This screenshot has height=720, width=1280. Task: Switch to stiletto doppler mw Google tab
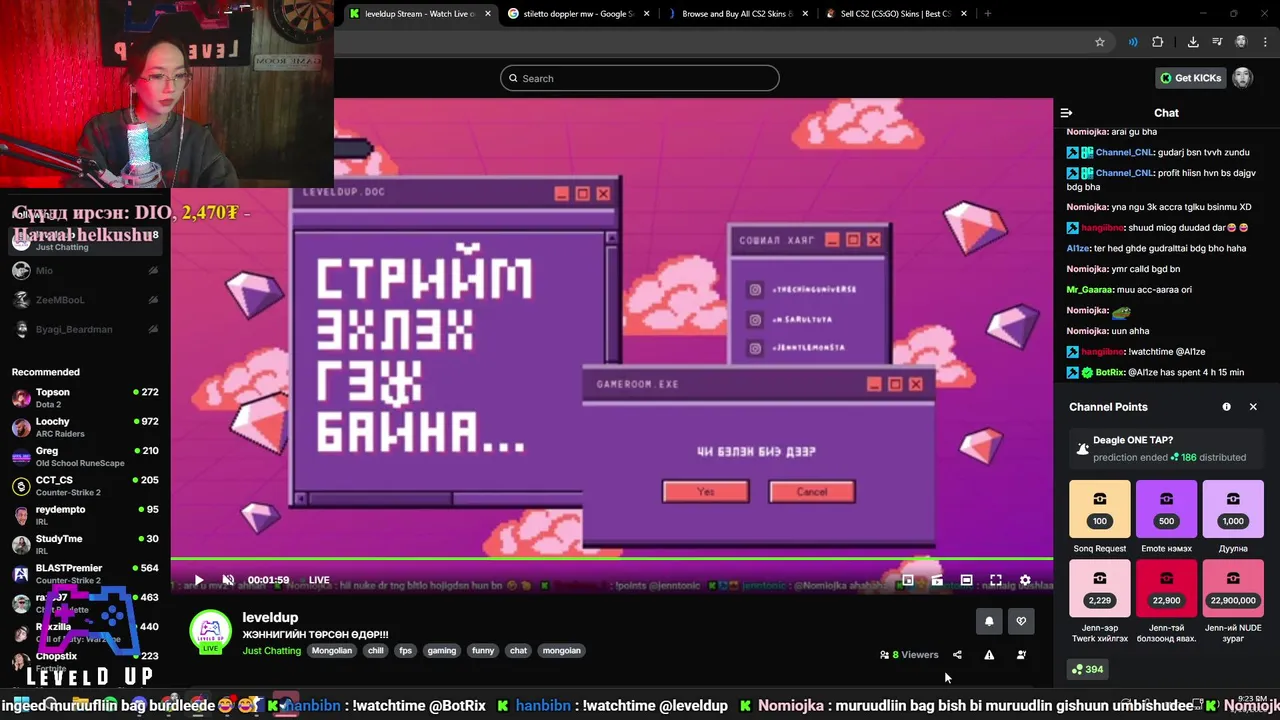tap(578, 14)
